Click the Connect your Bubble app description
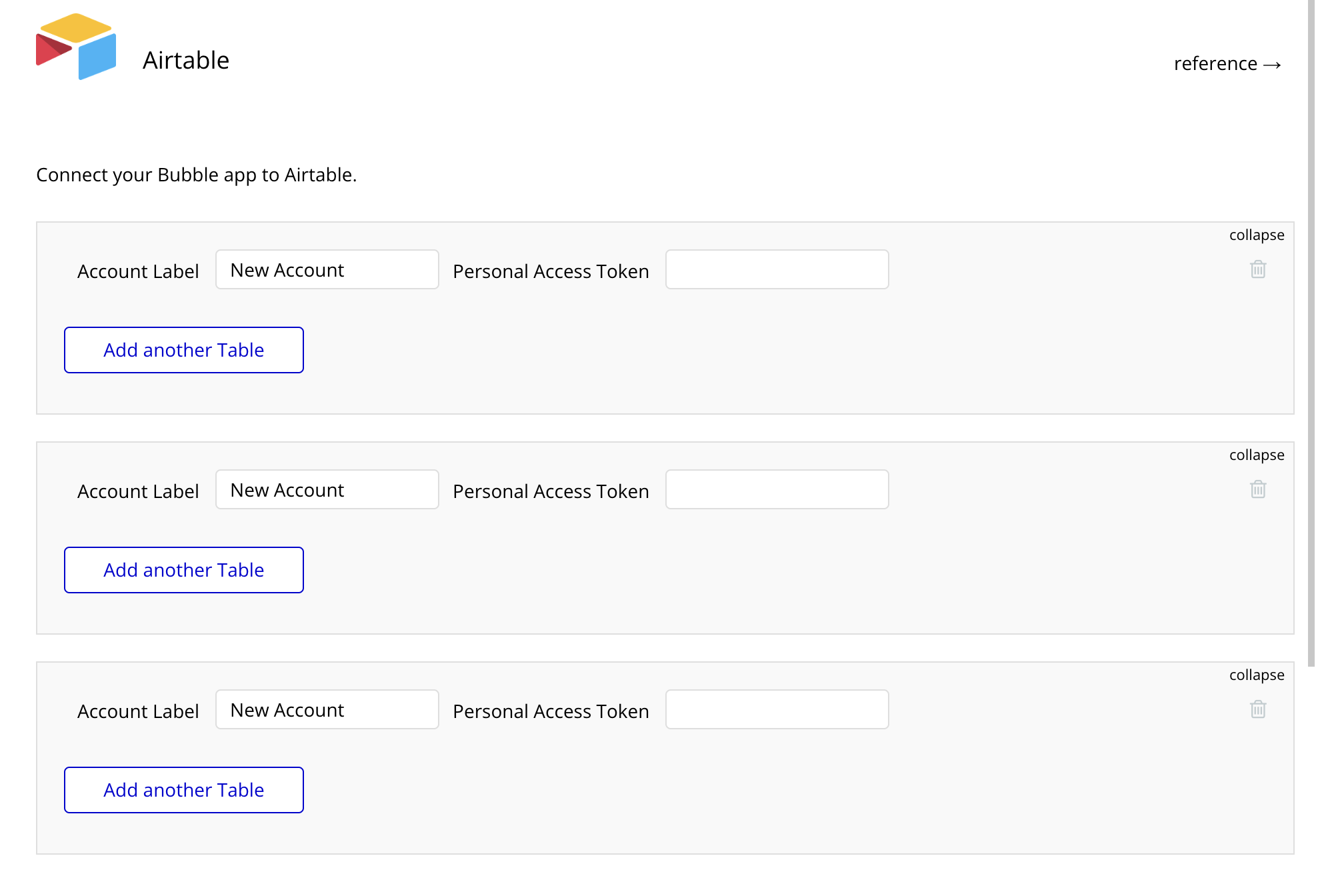 197,175
